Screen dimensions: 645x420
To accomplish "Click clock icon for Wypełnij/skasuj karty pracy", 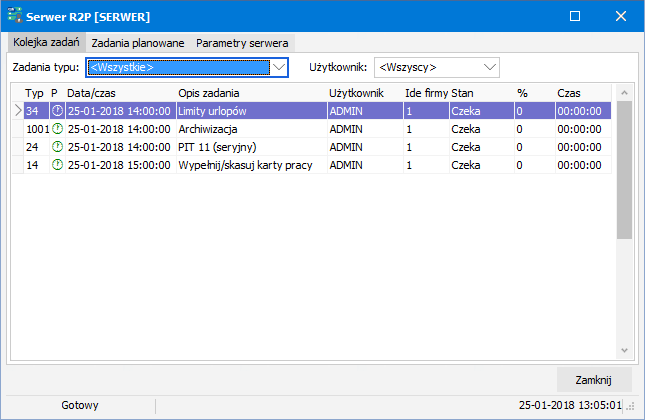I will tap(57, 165).
